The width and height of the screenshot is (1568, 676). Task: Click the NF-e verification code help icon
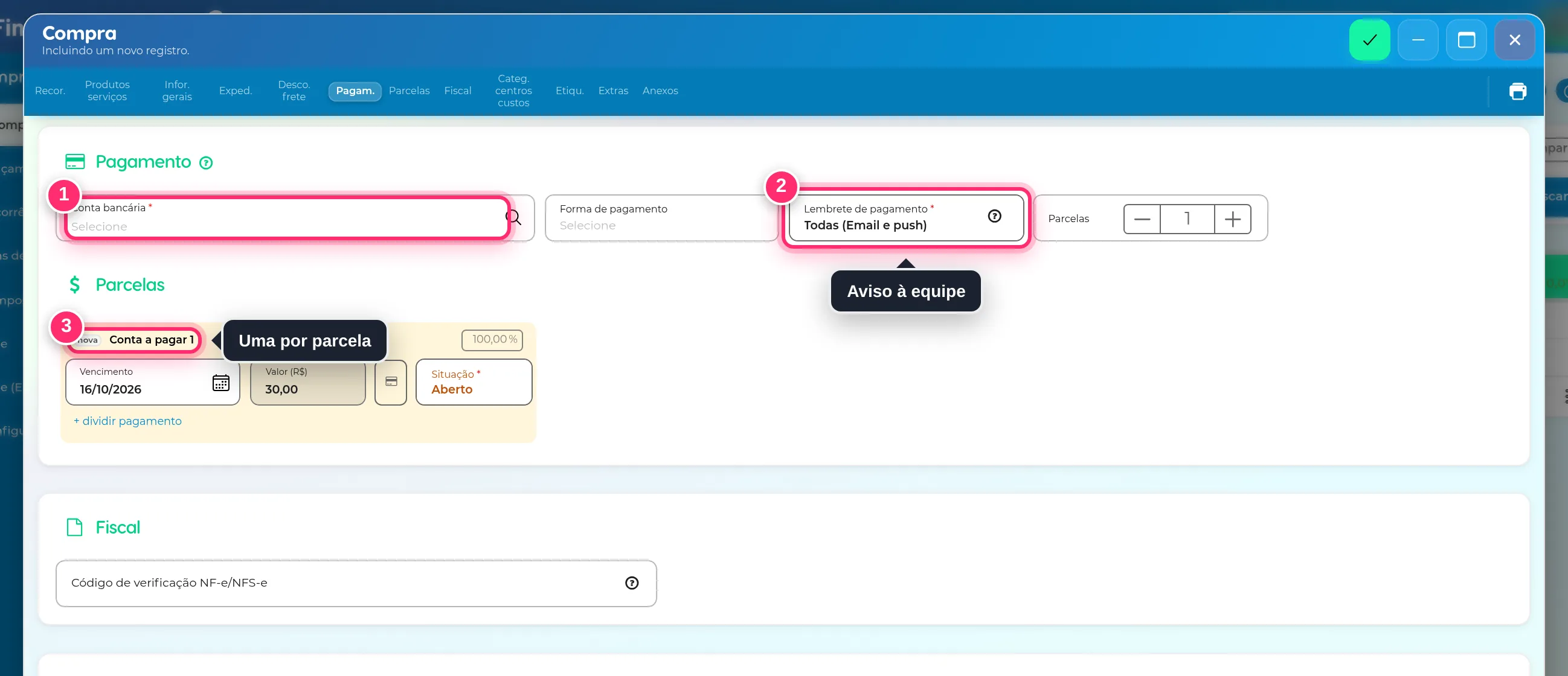632,583
